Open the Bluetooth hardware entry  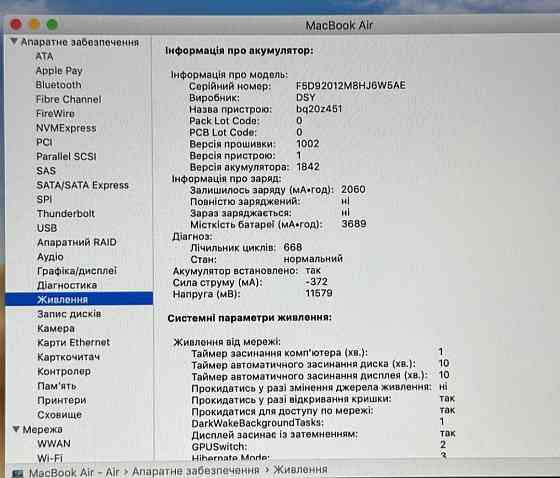pos(59,85)
